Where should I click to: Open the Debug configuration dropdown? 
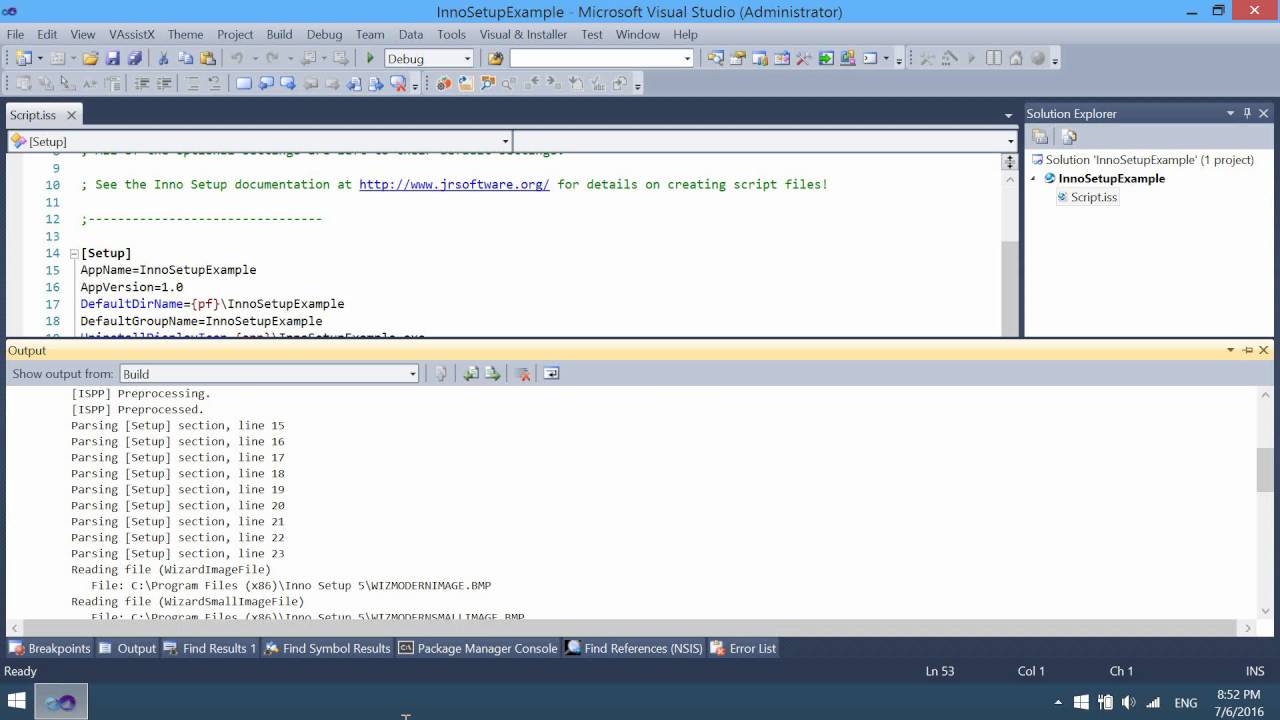click(466, 59)
